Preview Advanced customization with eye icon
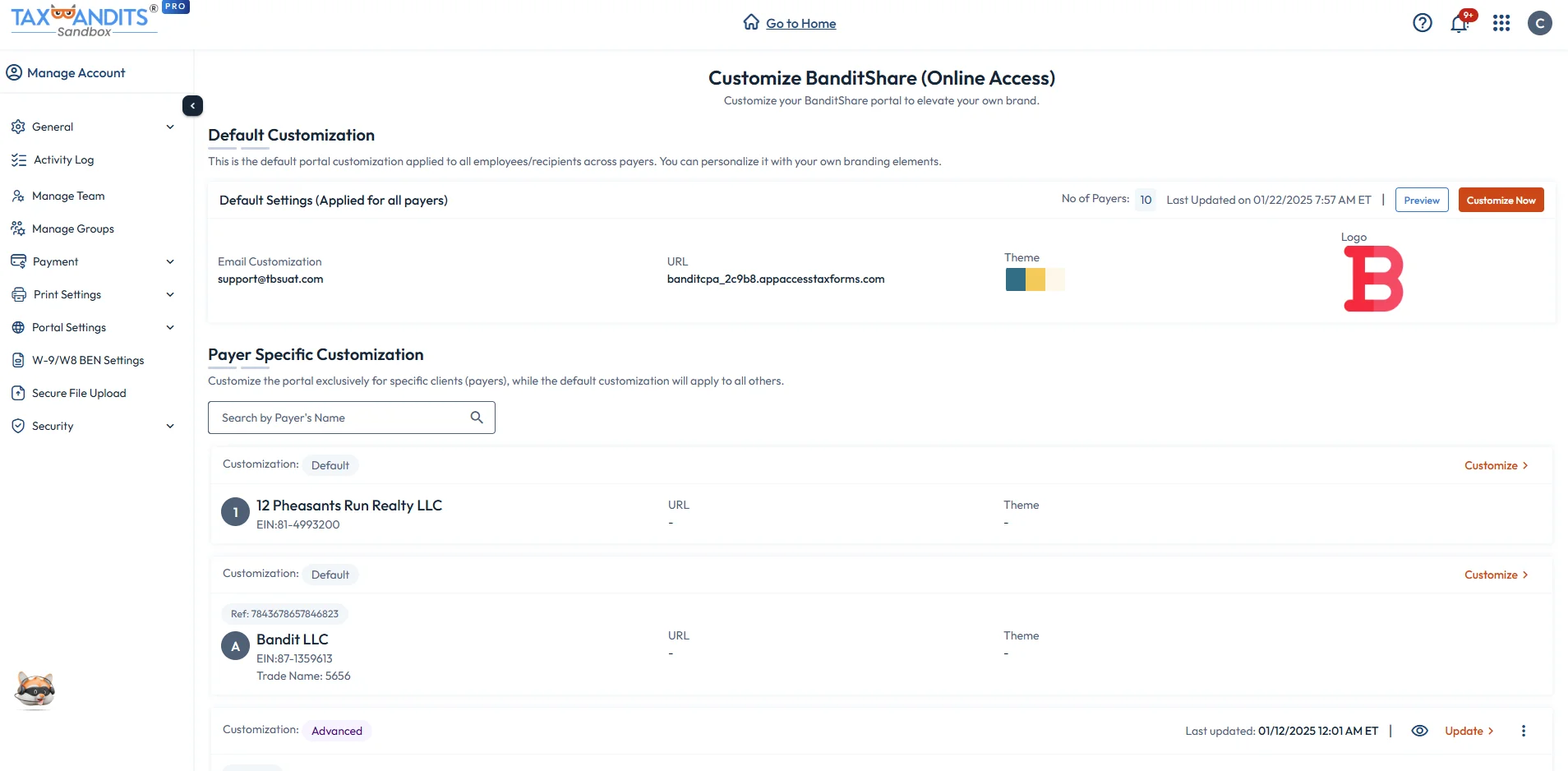Screen dimensions: 1568x771 point(1419,731)
